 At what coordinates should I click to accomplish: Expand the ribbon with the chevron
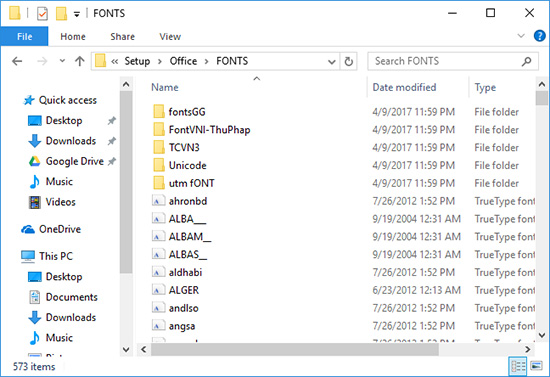(521, 36)
